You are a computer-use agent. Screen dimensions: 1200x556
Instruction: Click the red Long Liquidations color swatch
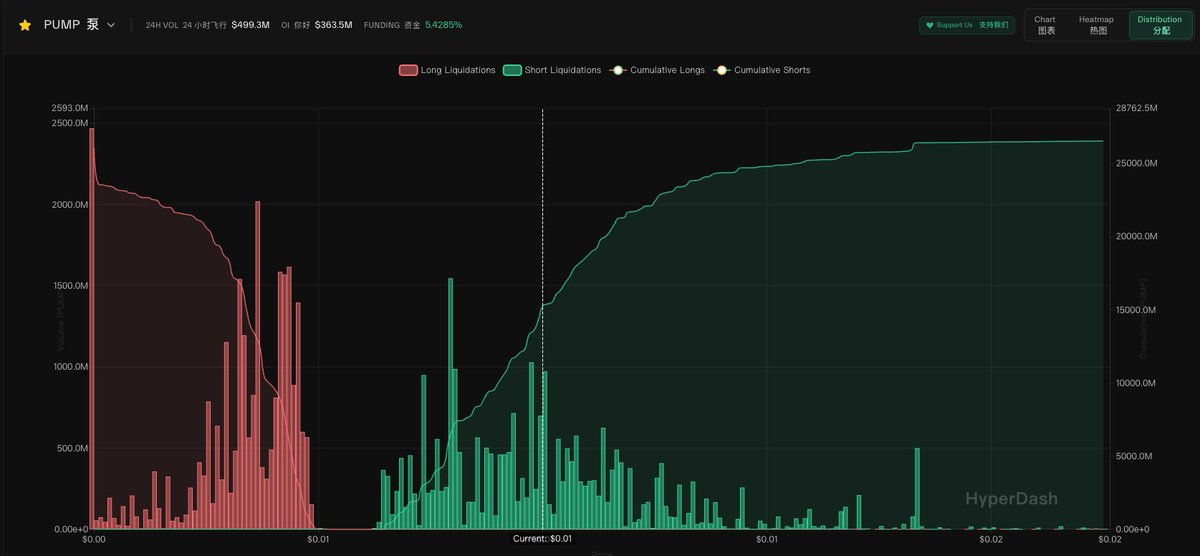408,70
